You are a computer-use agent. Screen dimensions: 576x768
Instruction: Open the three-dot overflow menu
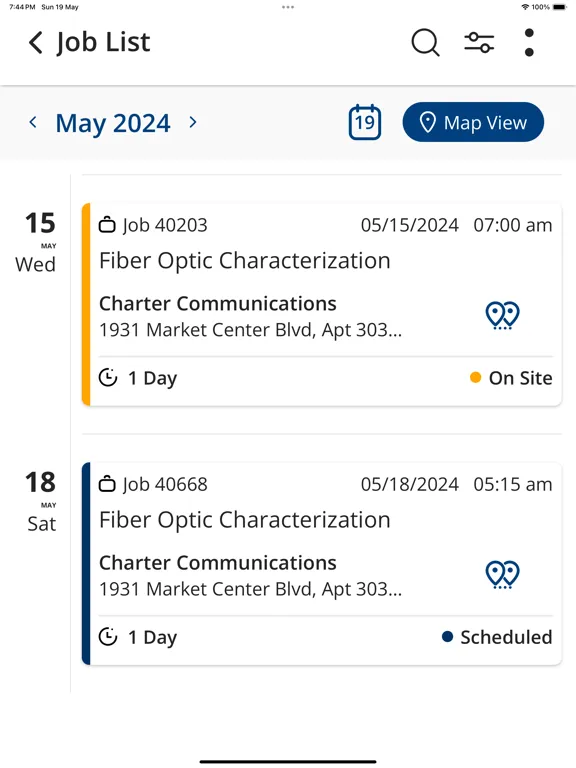point(529,43)
